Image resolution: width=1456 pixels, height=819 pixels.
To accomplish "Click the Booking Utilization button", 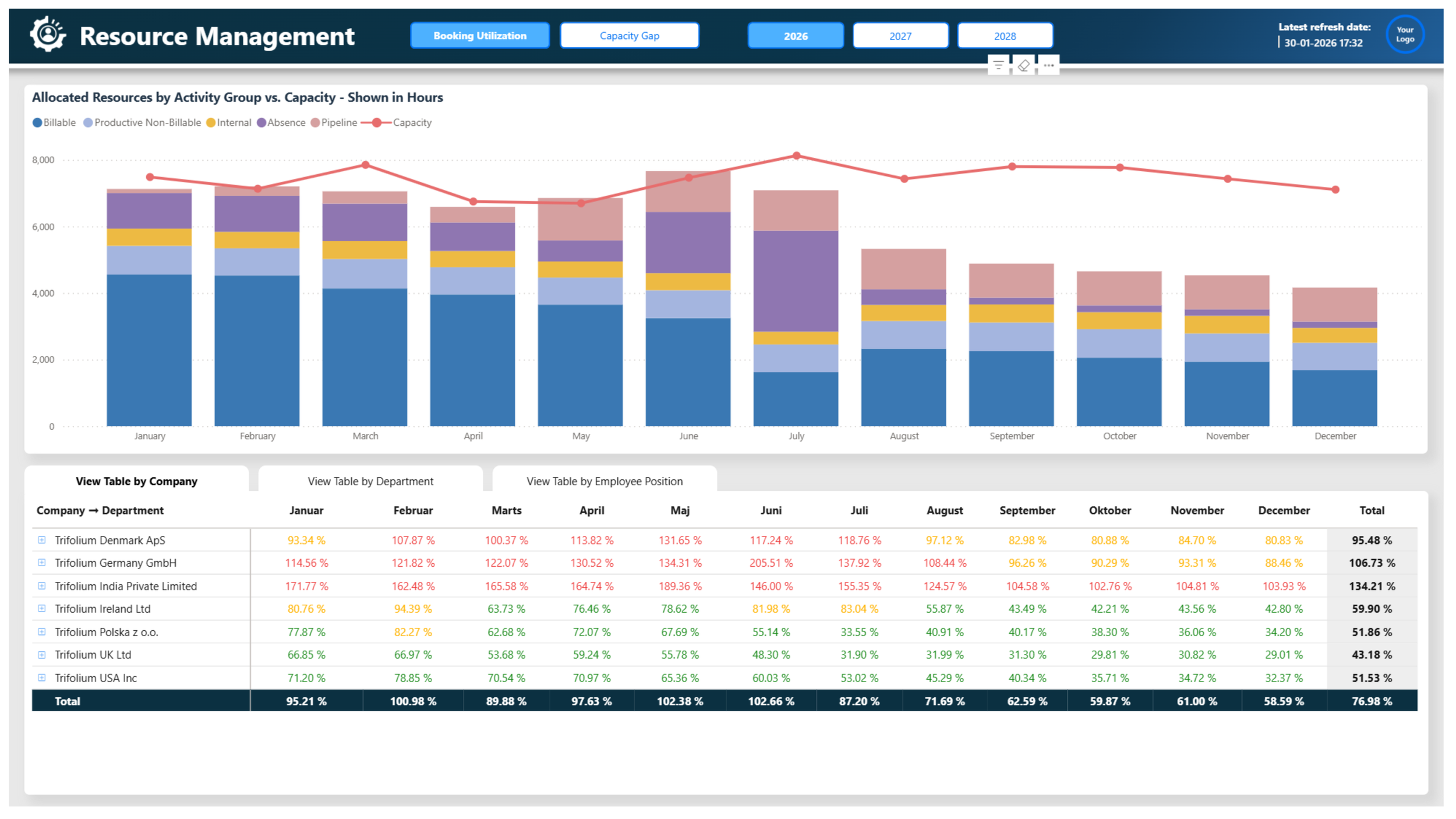I will [479, 36].
